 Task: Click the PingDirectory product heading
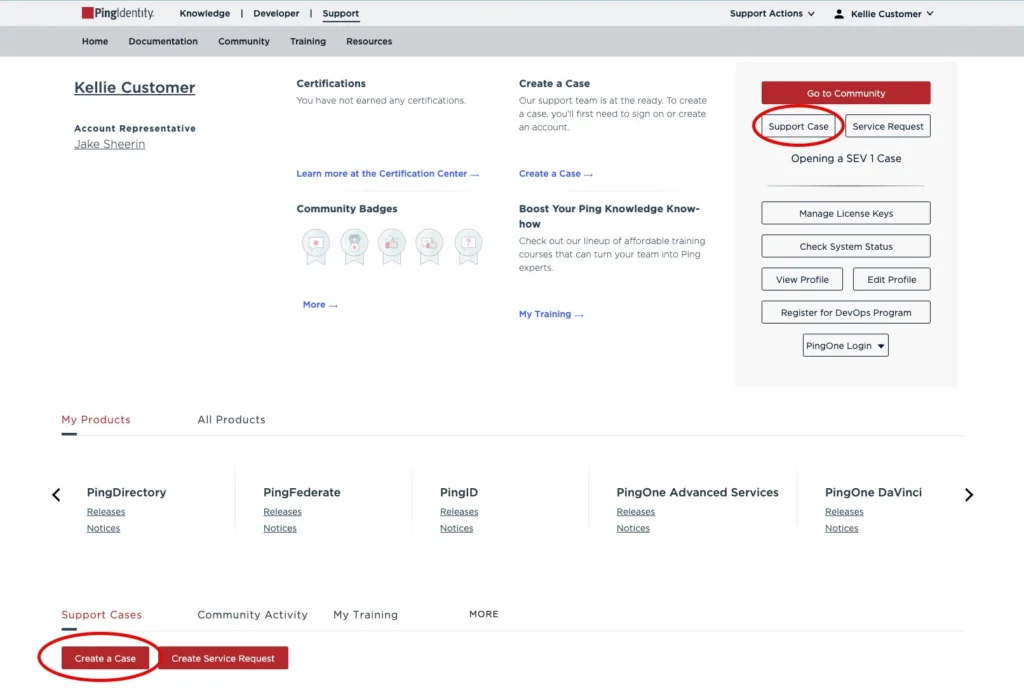pos(126,492)
